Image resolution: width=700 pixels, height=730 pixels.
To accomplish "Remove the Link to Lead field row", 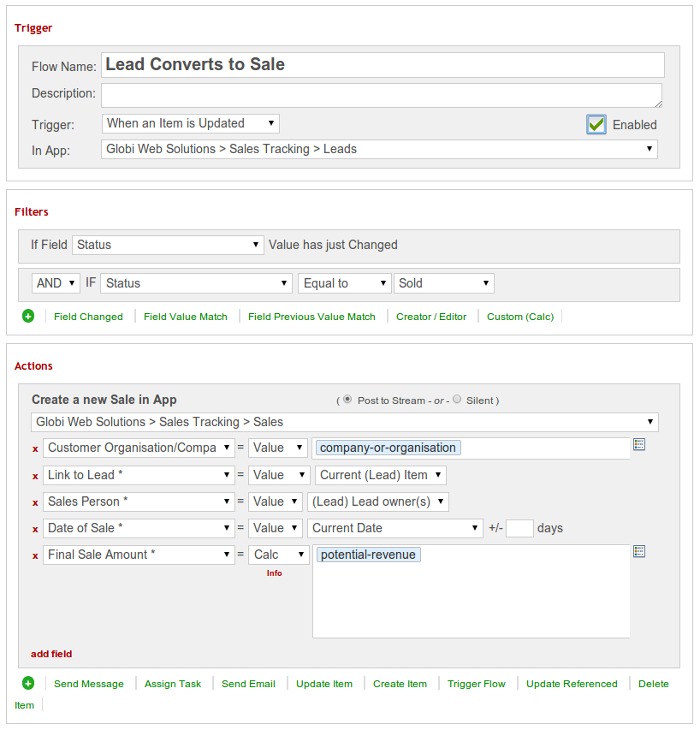I will (x=35, y=475).
